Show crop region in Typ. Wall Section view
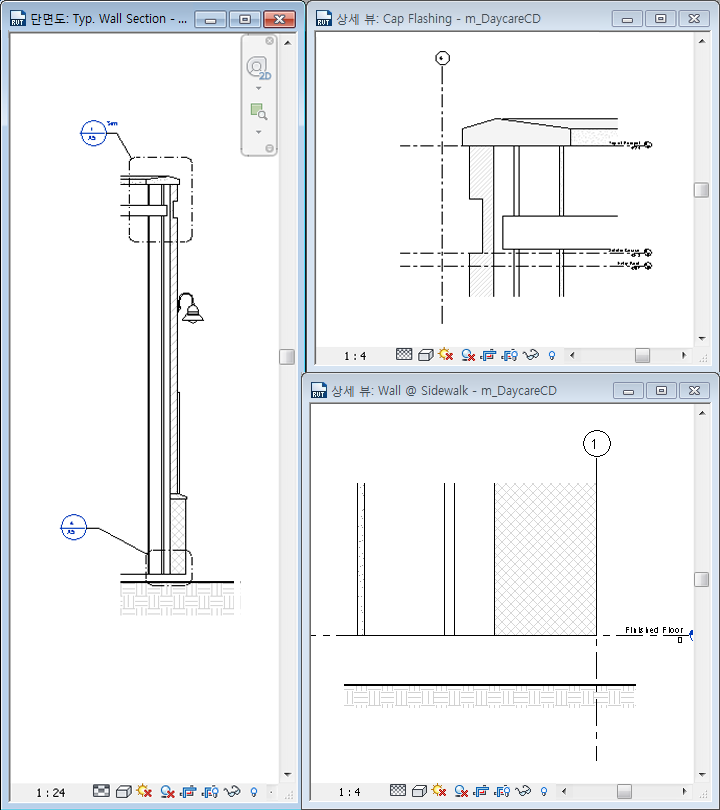 click(210, 791)
